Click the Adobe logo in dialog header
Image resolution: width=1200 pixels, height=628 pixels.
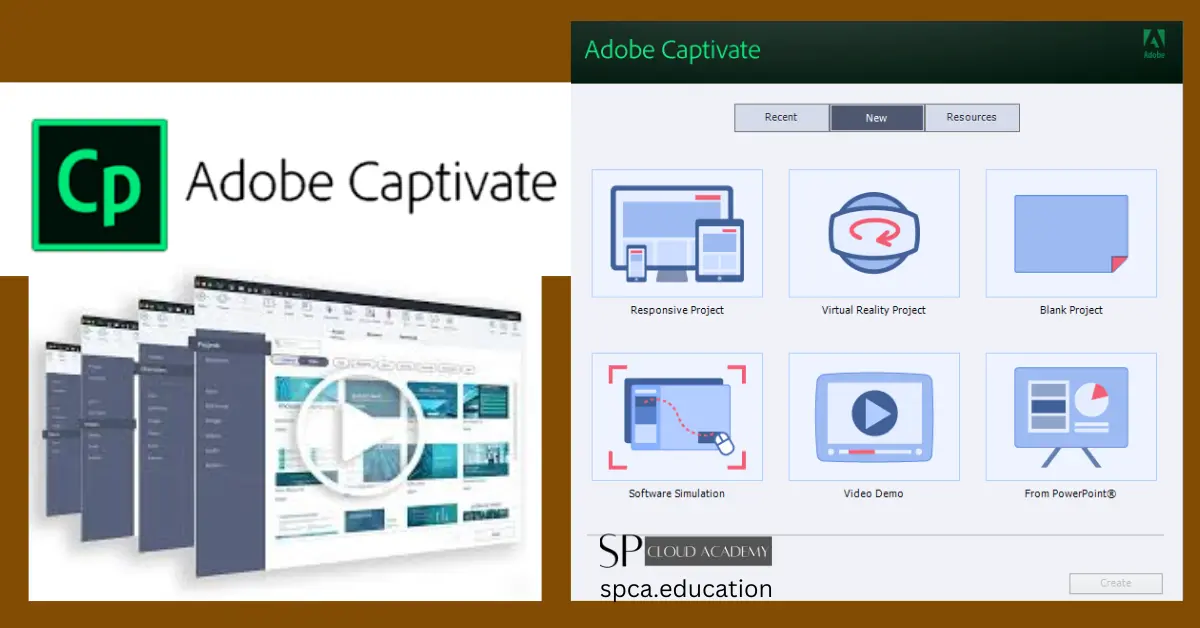[x=1154, y=44]
